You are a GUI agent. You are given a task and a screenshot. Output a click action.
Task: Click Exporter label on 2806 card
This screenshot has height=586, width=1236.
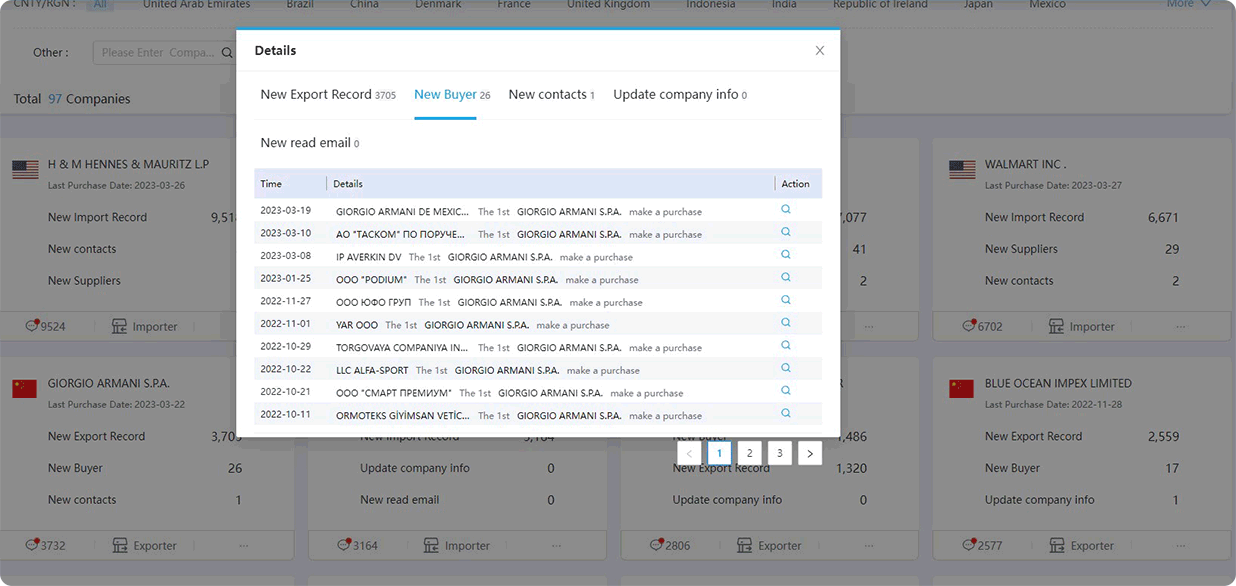[x=779, y=546]
